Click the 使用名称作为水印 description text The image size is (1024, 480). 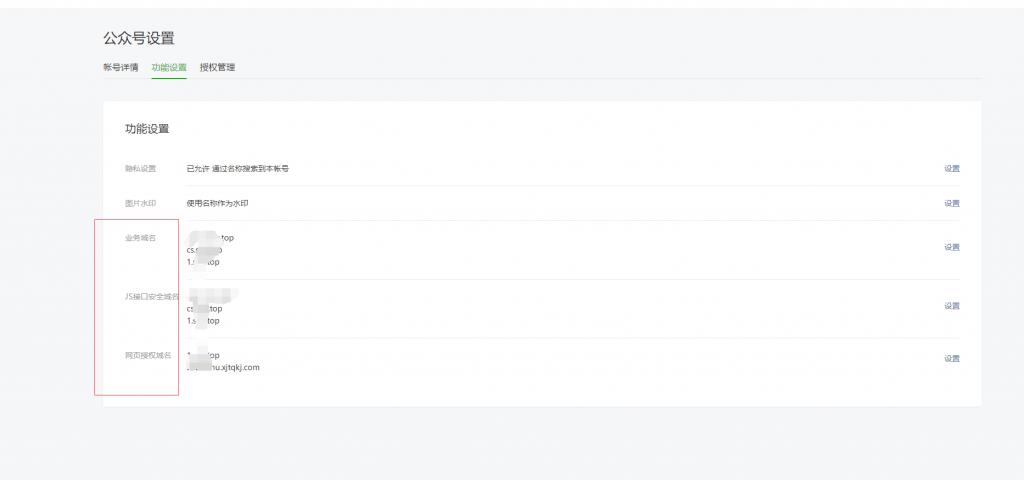click(x=217, y=203)
